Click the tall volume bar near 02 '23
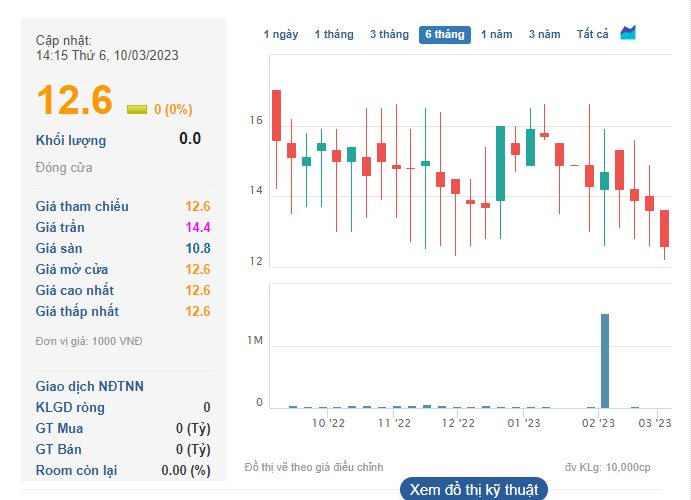 [x=605, y=361]
